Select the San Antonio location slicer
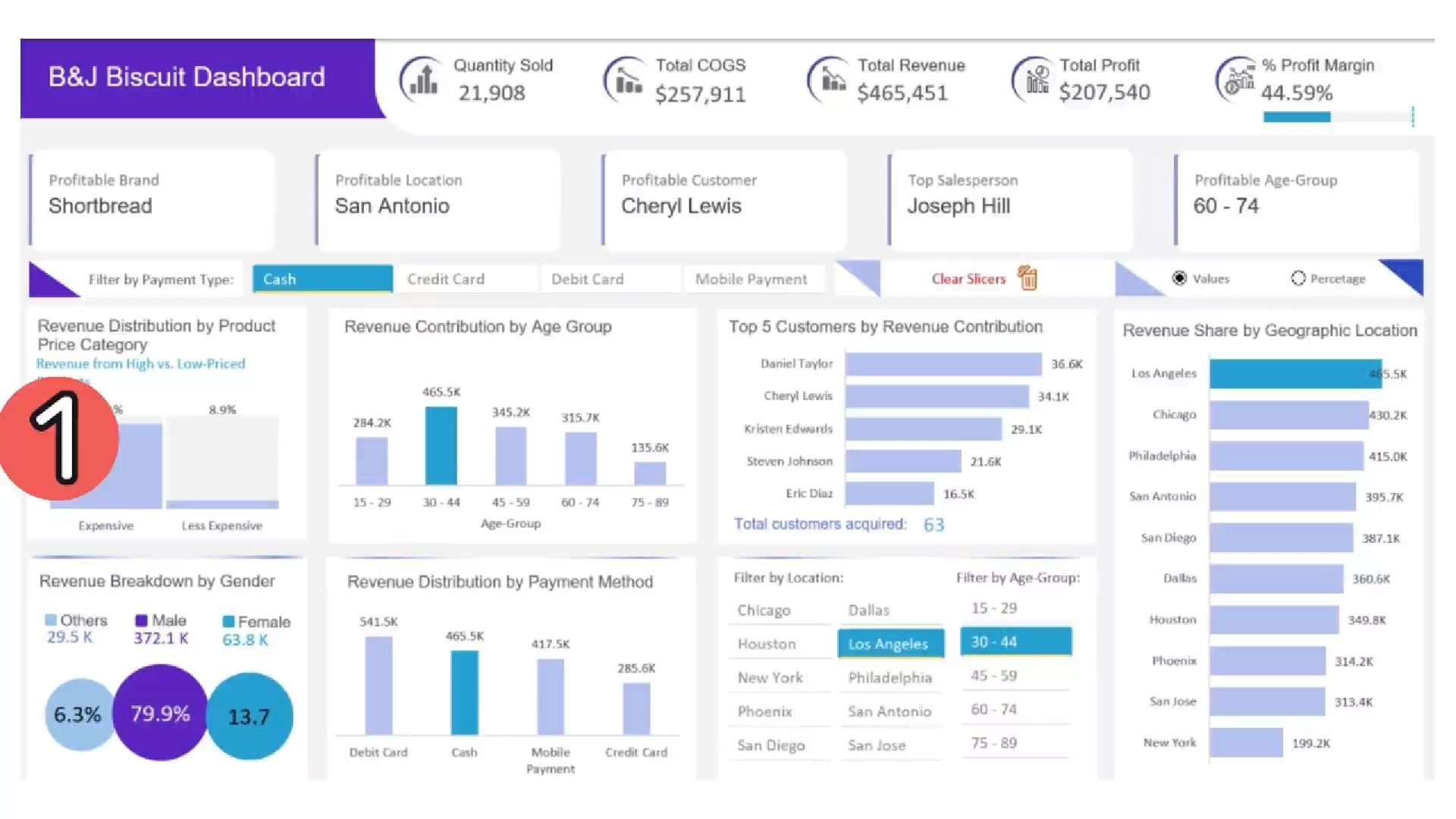The image size is (1456, 819). coord(891,711)
